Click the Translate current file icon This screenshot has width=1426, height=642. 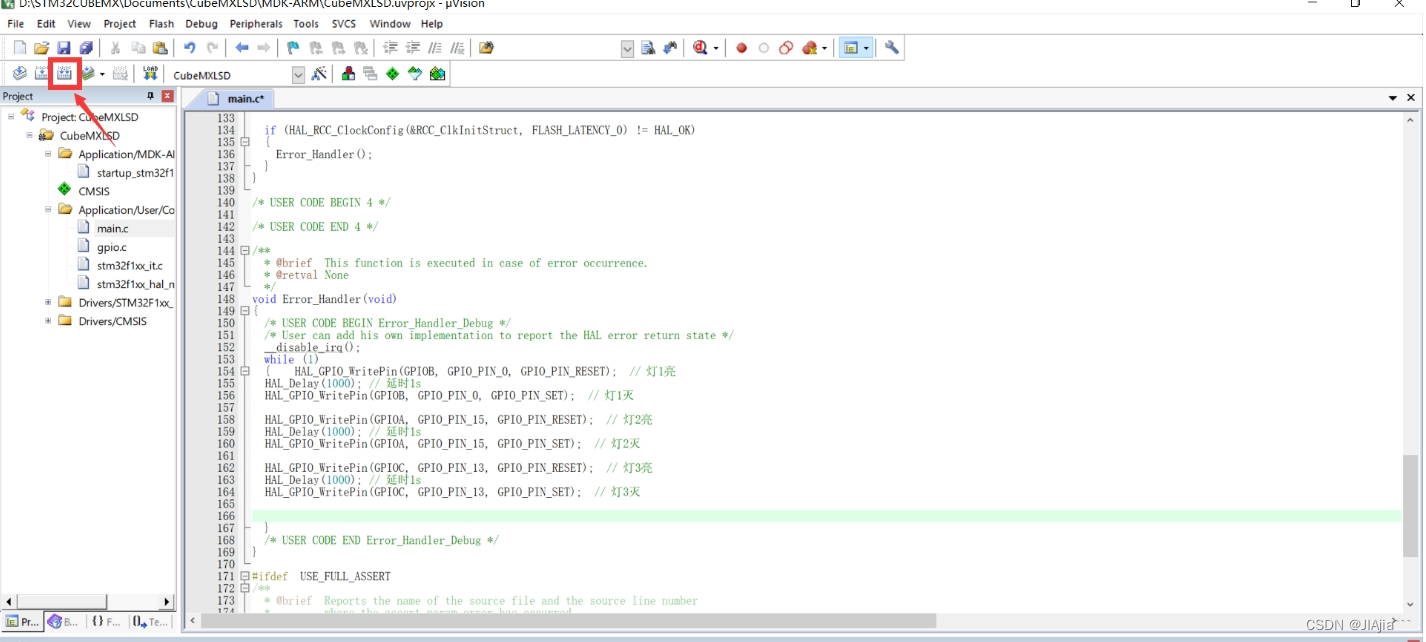(19, 74)
